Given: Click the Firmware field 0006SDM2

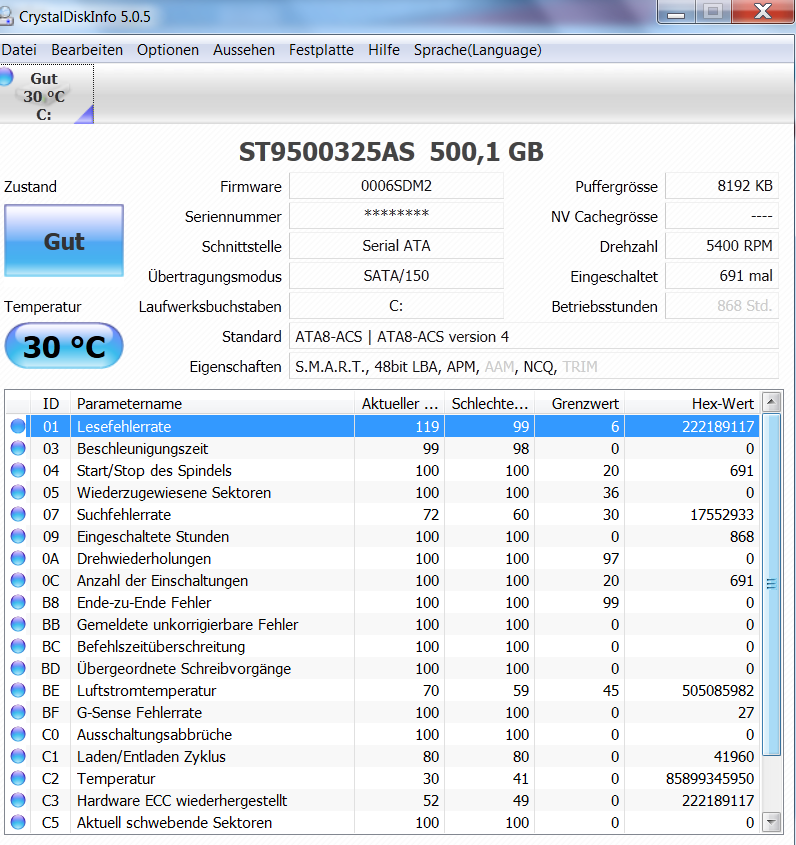Looking at the screenshot, I should click(396, 186).
